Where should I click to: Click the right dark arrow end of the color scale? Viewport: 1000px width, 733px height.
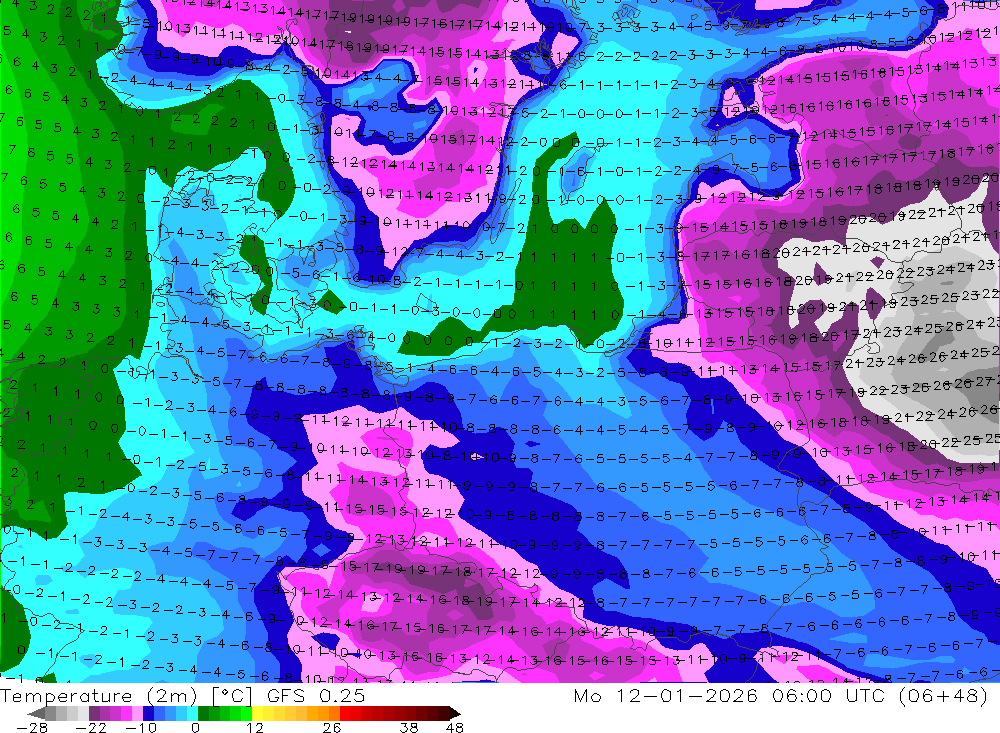click(x=454, y=713)
